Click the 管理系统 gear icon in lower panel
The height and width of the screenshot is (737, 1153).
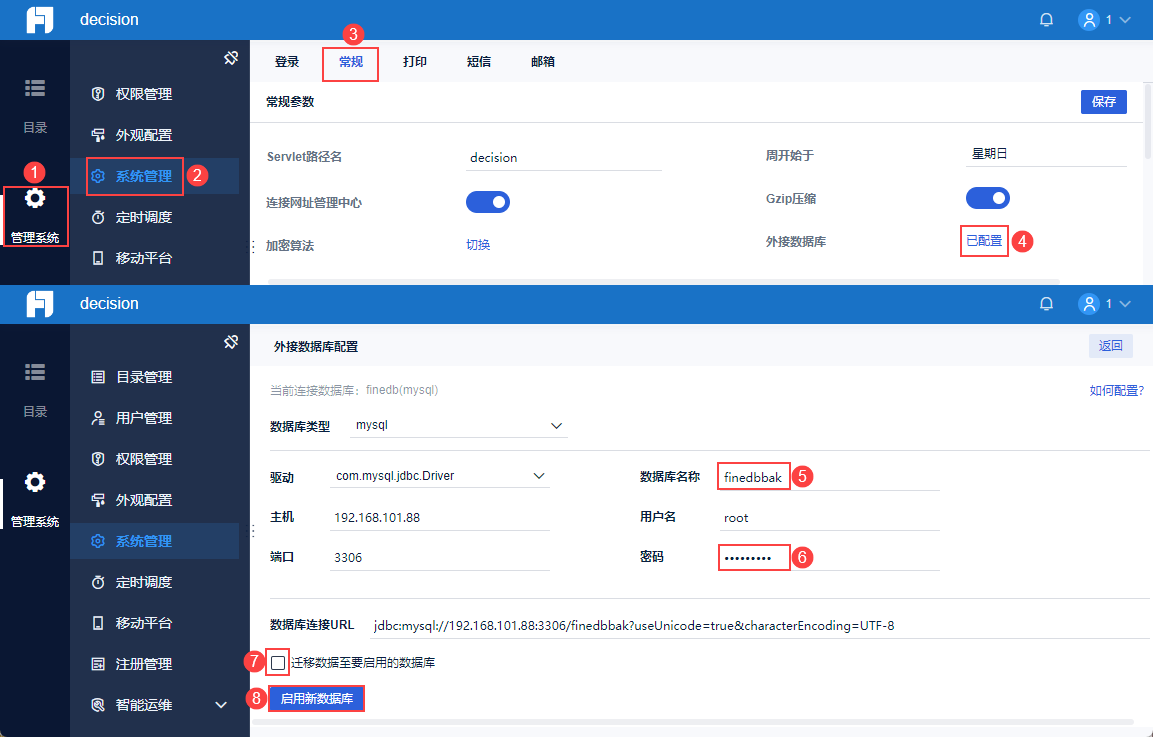35,482
